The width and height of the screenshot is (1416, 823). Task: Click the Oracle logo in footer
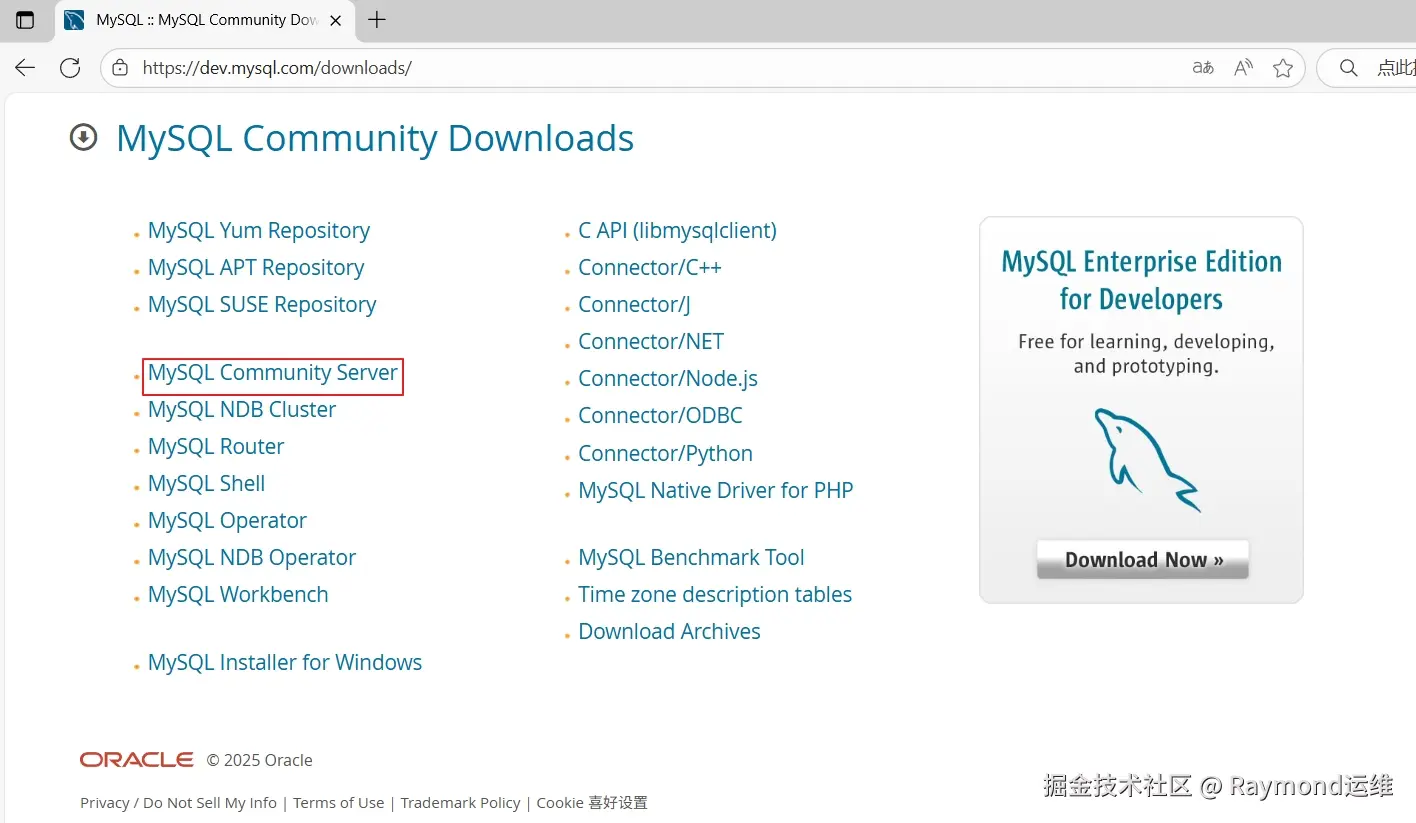coord(137,760)
